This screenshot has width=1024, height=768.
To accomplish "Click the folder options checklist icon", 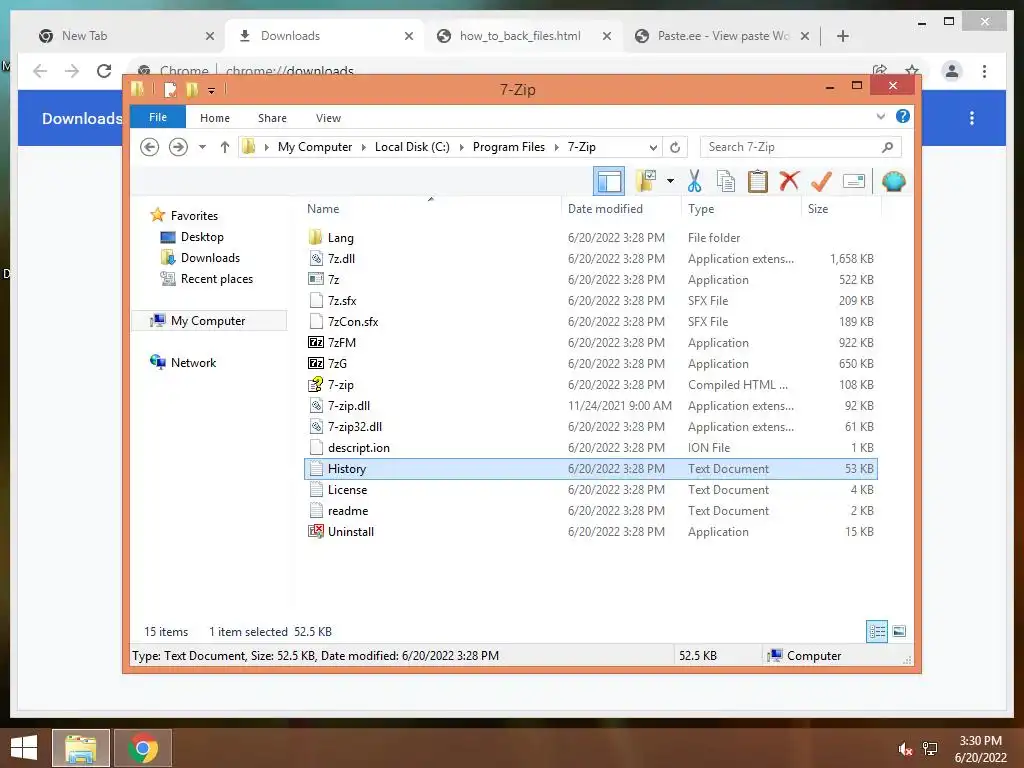I will point(647,181).
